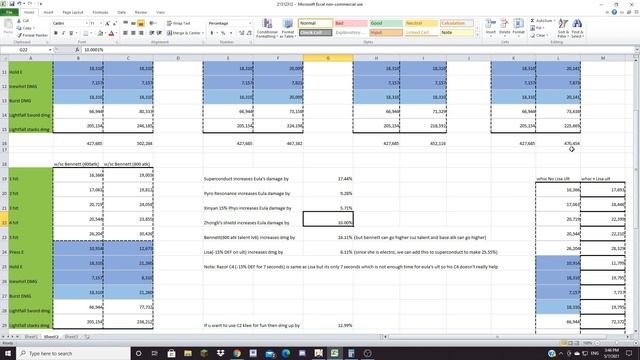Open the borders dropdown arrow
640x360 pixels.
(91, 33)
